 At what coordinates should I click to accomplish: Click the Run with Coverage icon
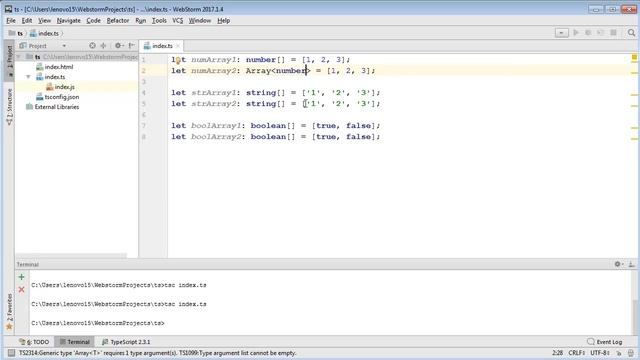[x=600, y=33]
